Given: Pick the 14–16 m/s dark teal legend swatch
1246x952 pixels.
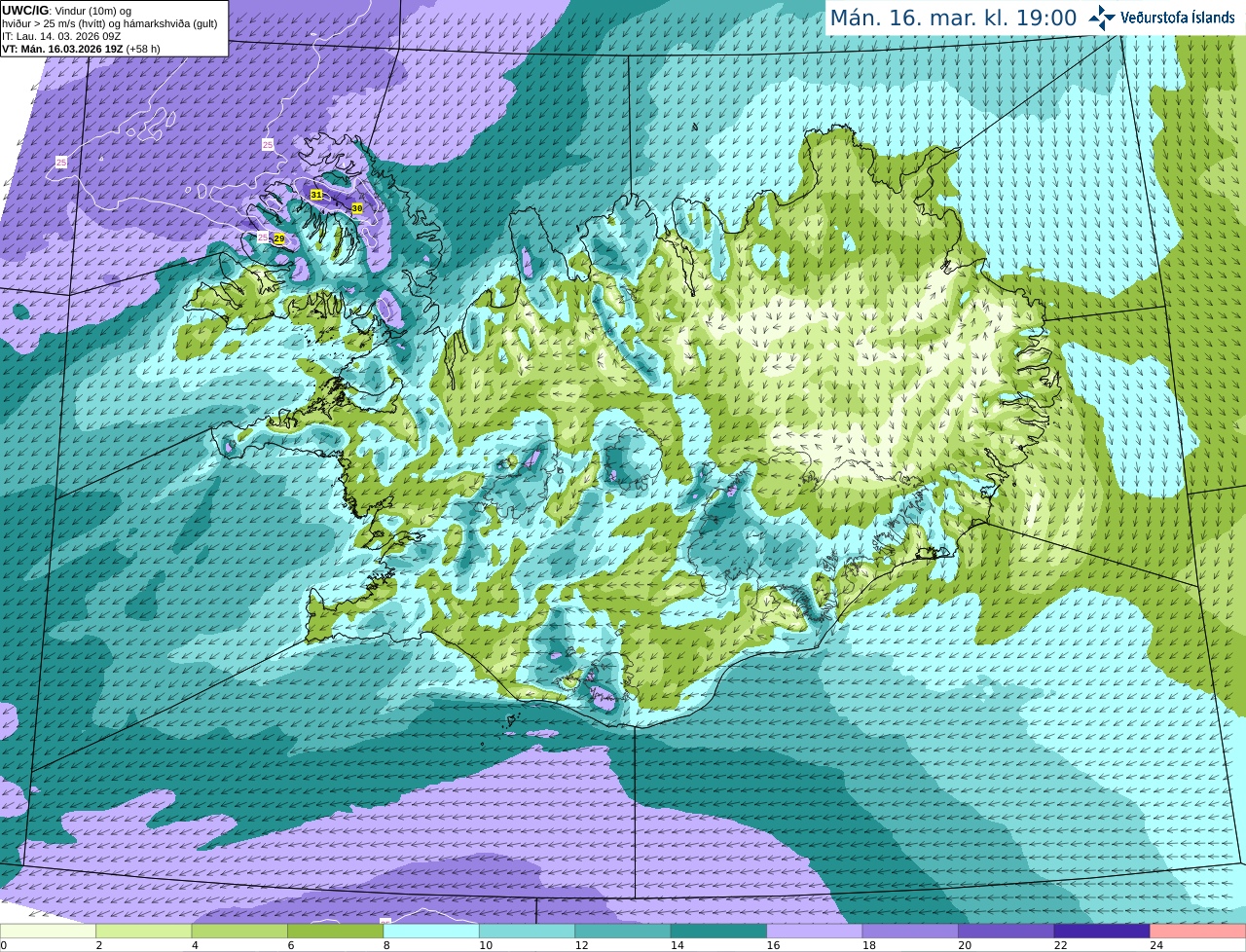Looking at the screenshot, I should (x=719, y=931).
